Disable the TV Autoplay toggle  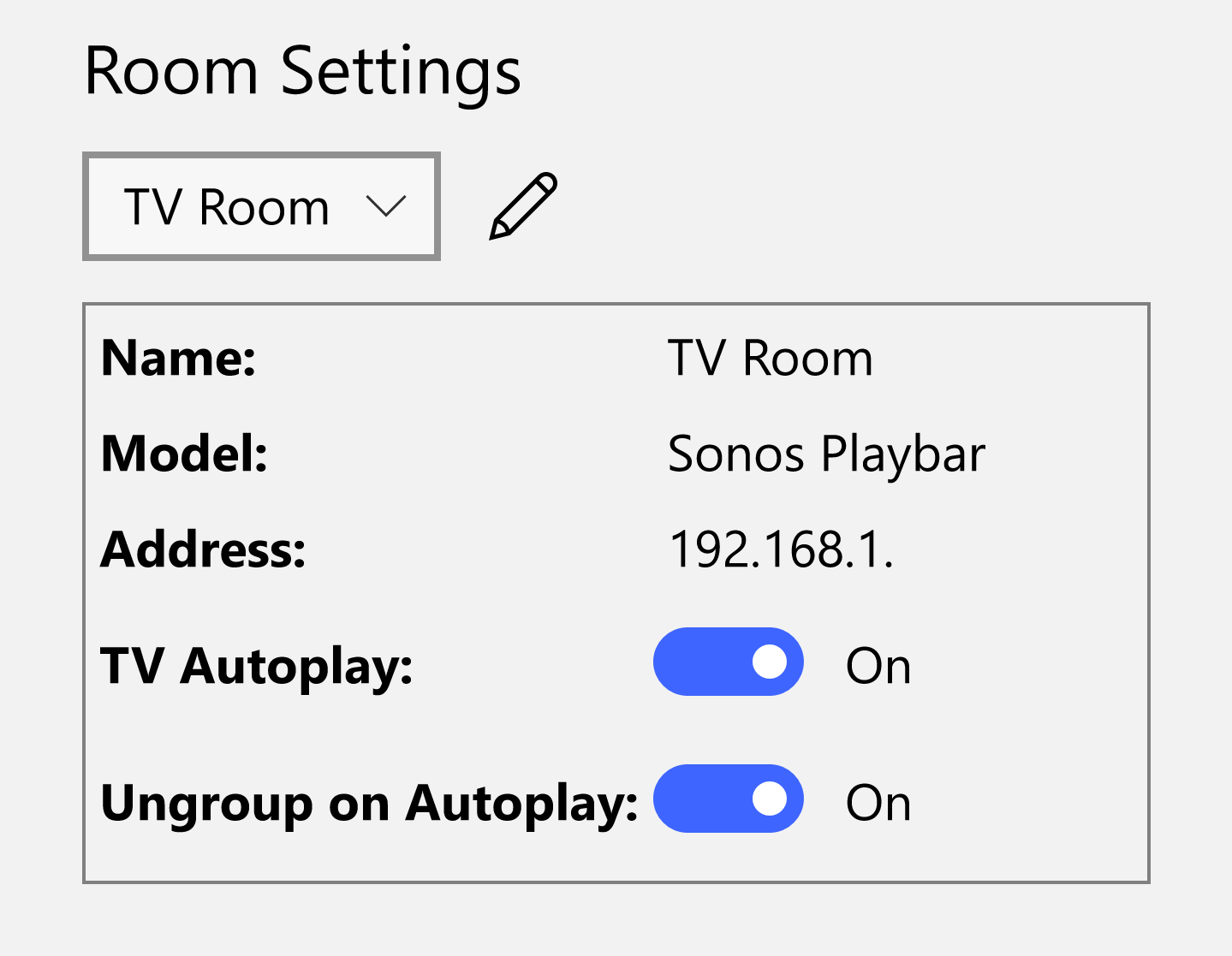(728, 662)
